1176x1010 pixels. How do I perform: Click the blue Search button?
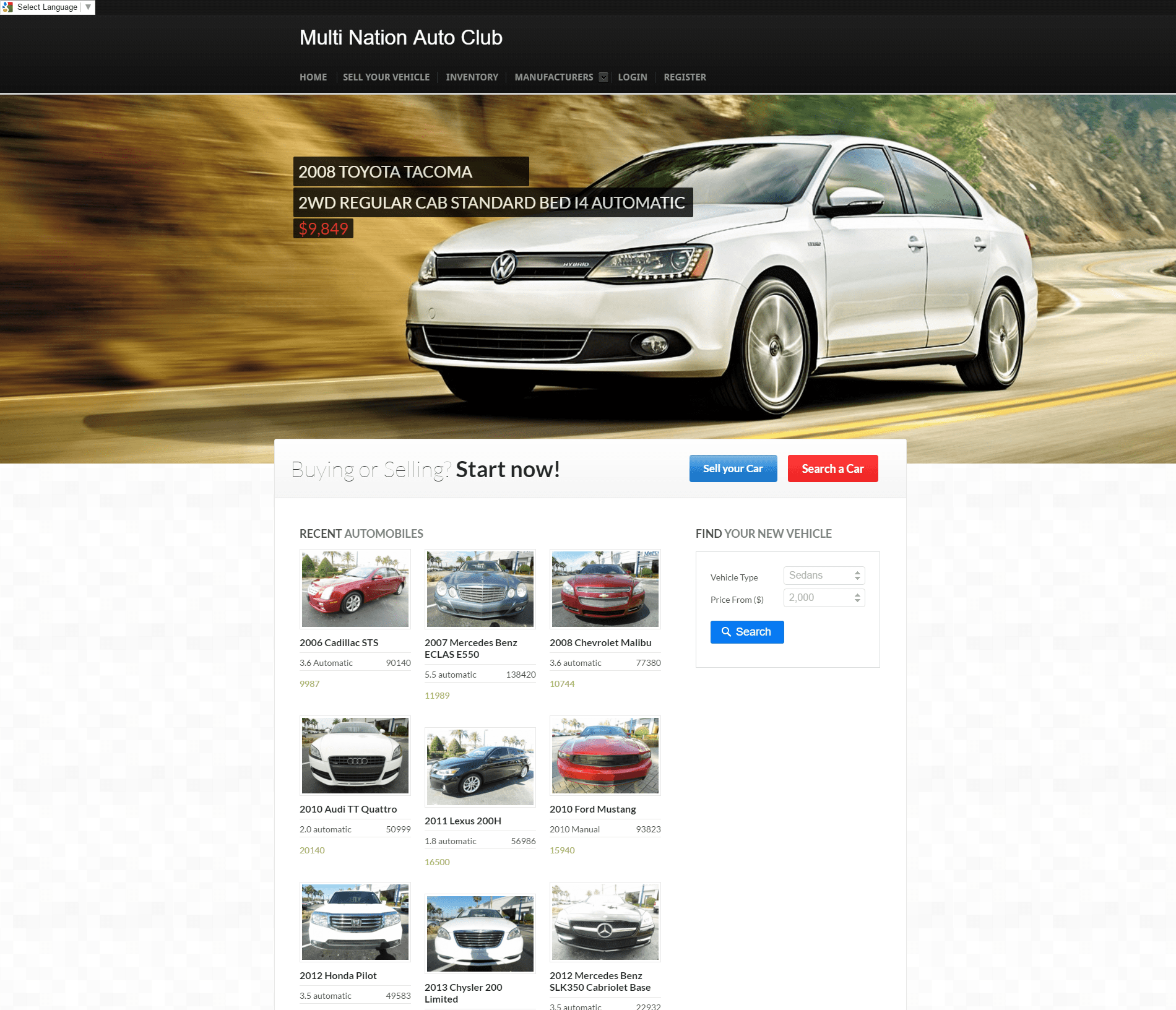(x=747, y=632)
